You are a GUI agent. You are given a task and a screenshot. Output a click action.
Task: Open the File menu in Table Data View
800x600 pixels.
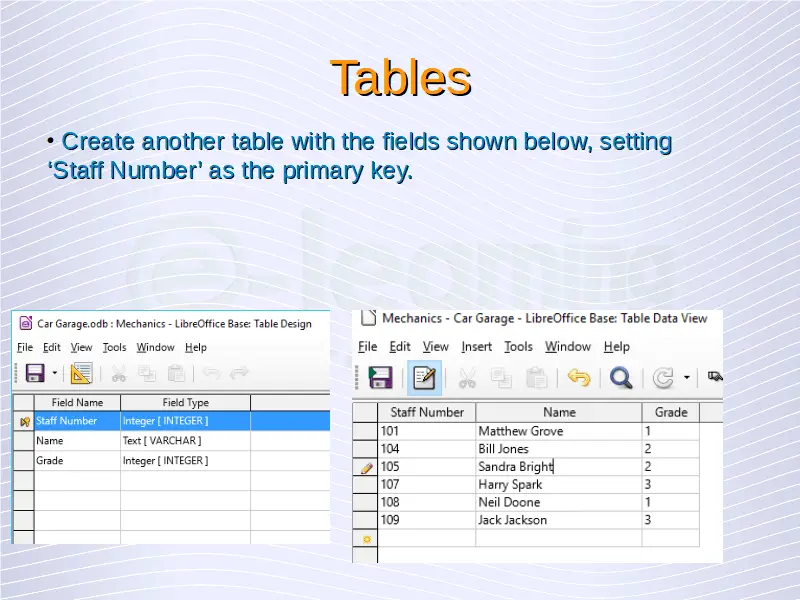tap(367, 347)
